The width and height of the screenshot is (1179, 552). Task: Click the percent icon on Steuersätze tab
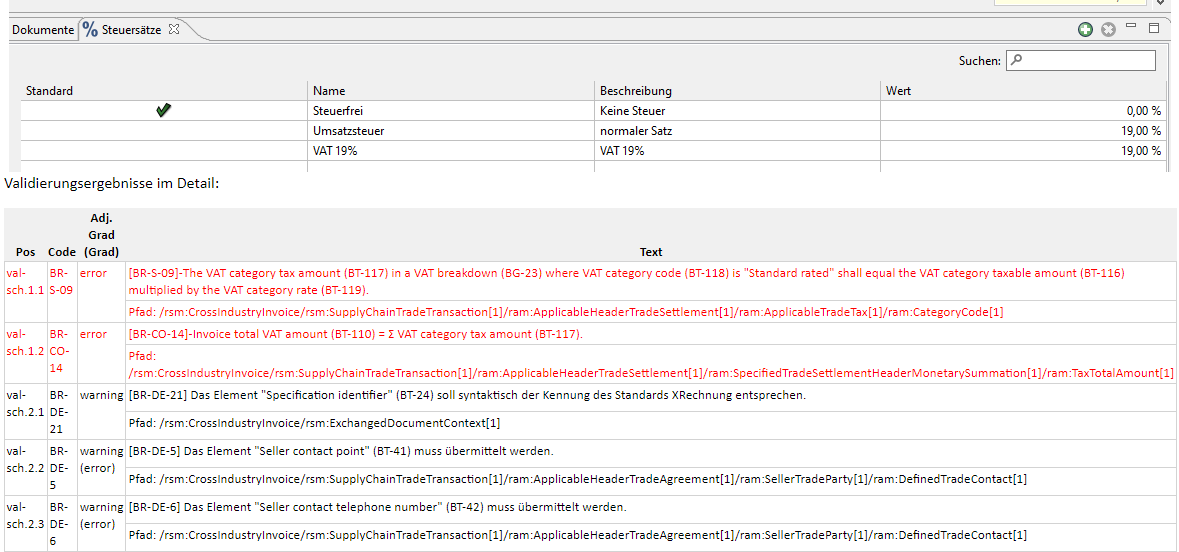point(90,30)
